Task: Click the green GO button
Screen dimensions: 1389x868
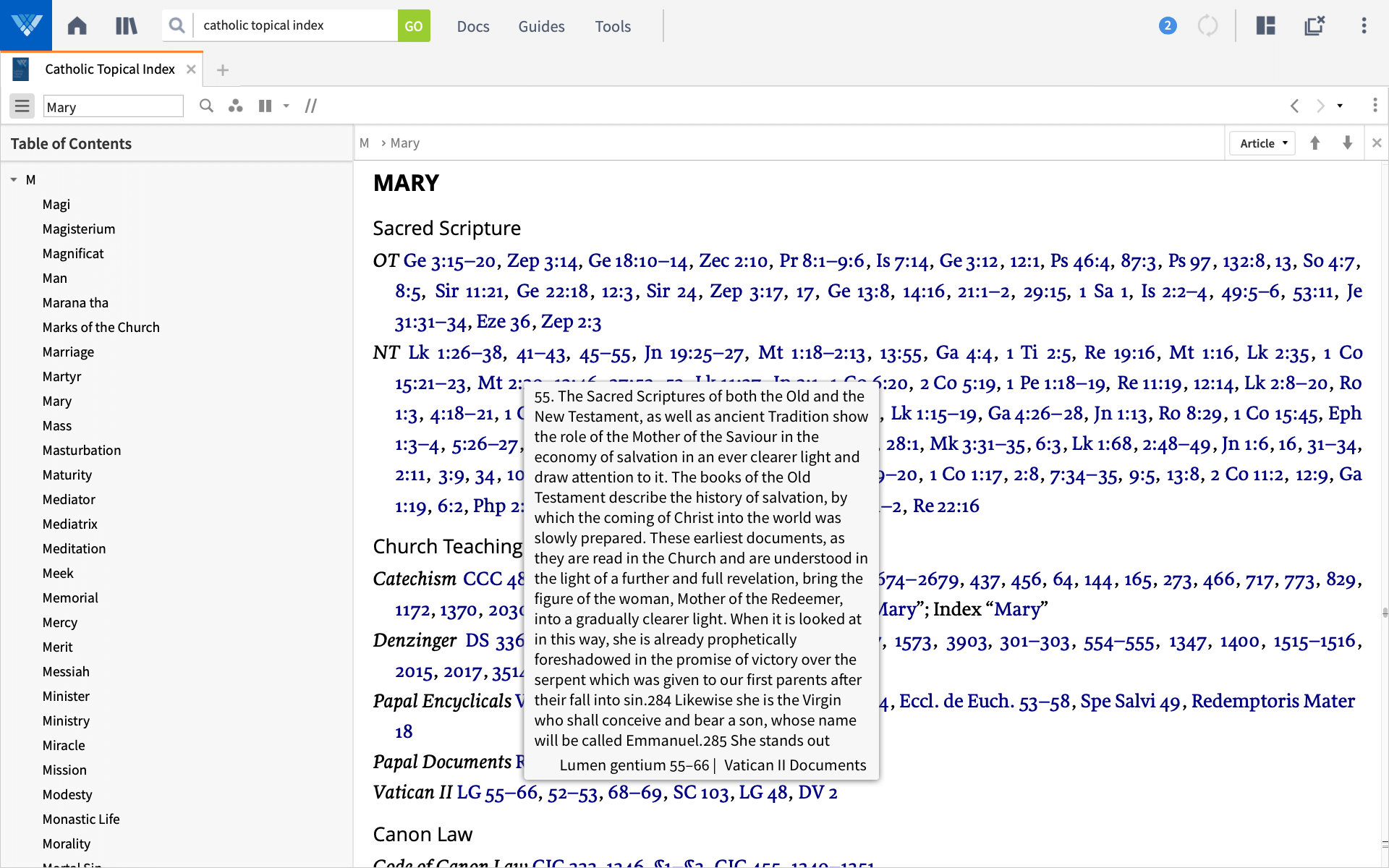Action: pos(414,26)
